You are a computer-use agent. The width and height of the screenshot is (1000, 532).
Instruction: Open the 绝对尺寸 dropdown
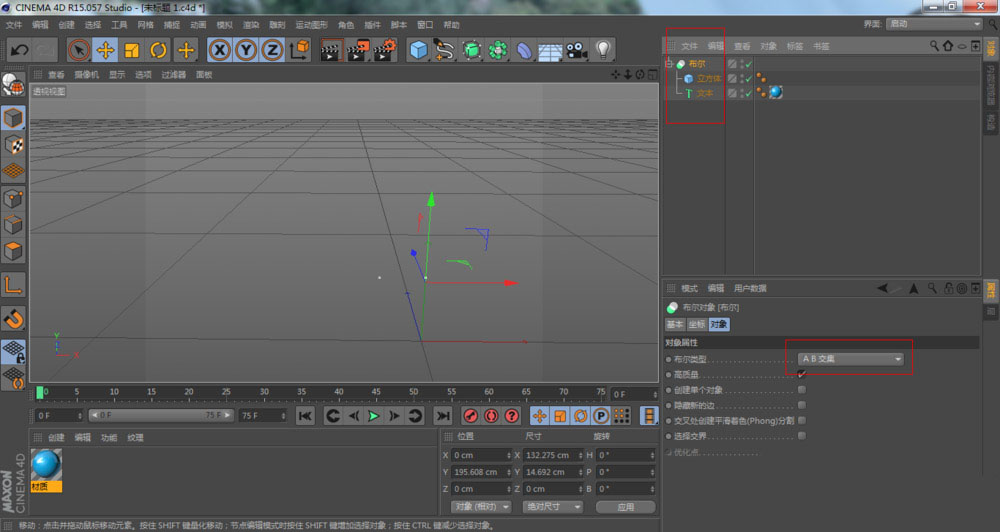(x=552, y=506)
